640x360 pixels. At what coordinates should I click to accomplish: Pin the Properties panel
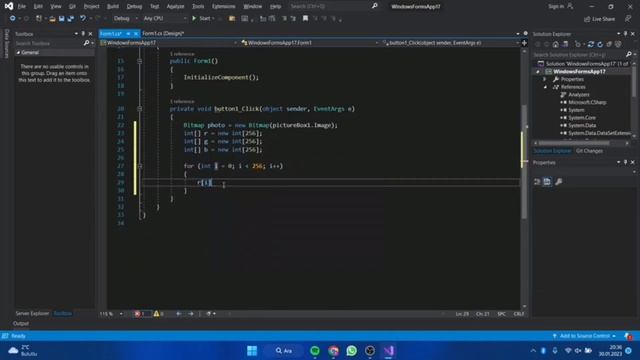tap(625, 162)
